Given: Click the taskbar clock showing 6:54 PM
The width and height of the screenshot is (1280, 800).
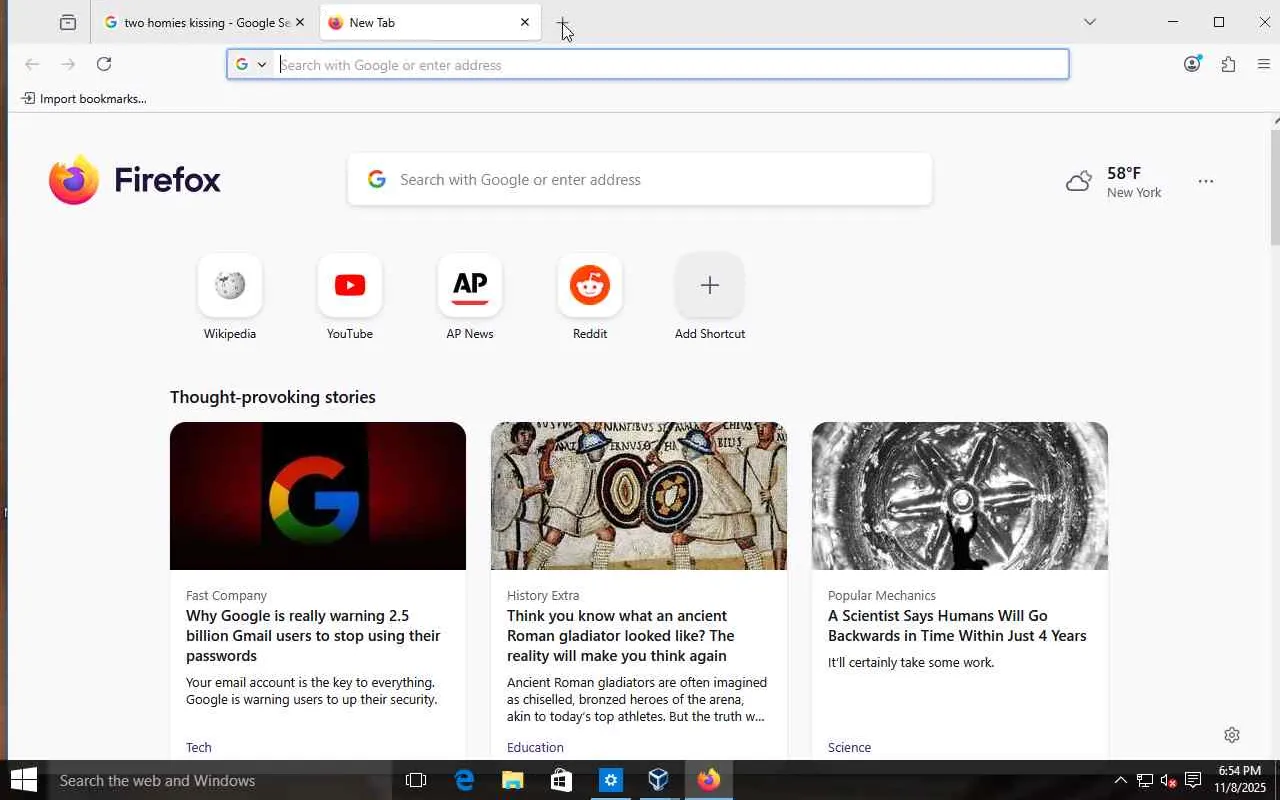Looking at the screenshot, I should 1240,780.
